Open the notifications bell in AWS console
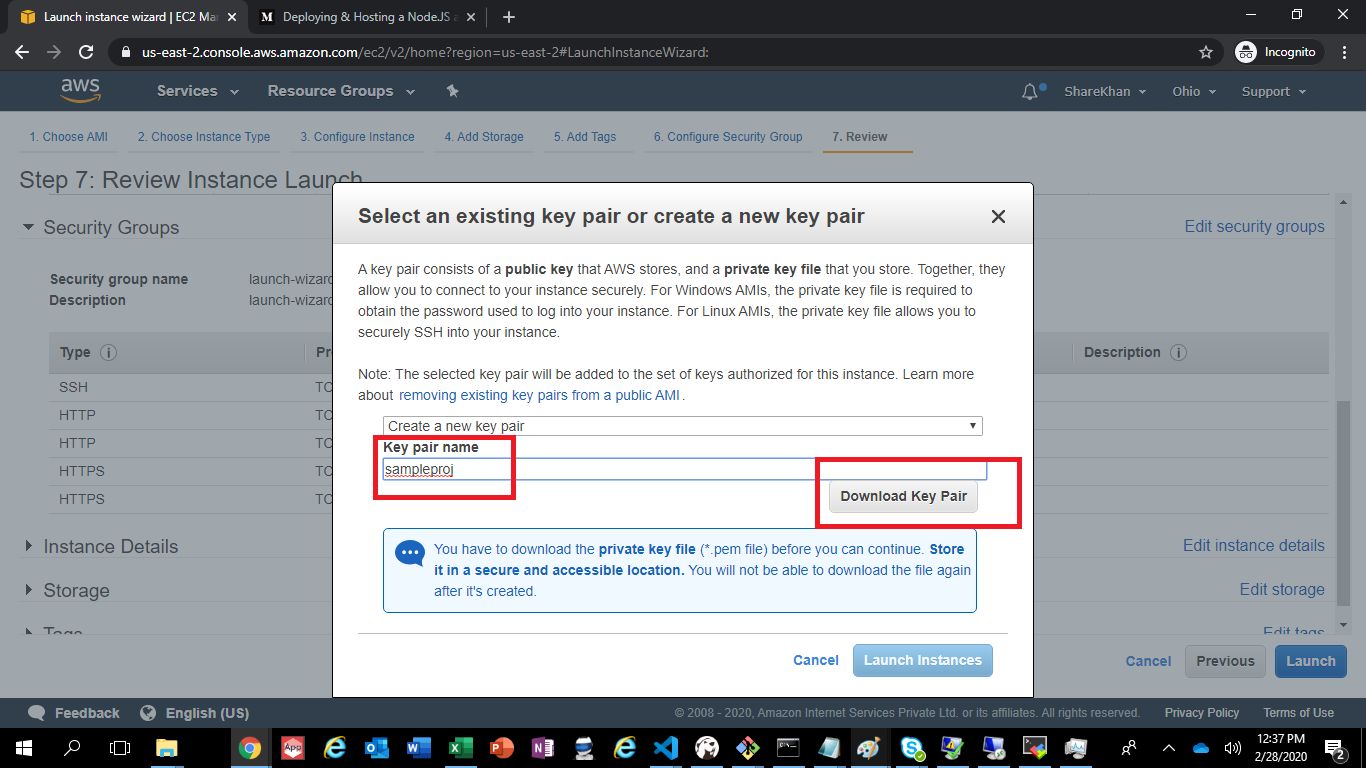The image size is (1366, 768). [x=1029, y=91]
